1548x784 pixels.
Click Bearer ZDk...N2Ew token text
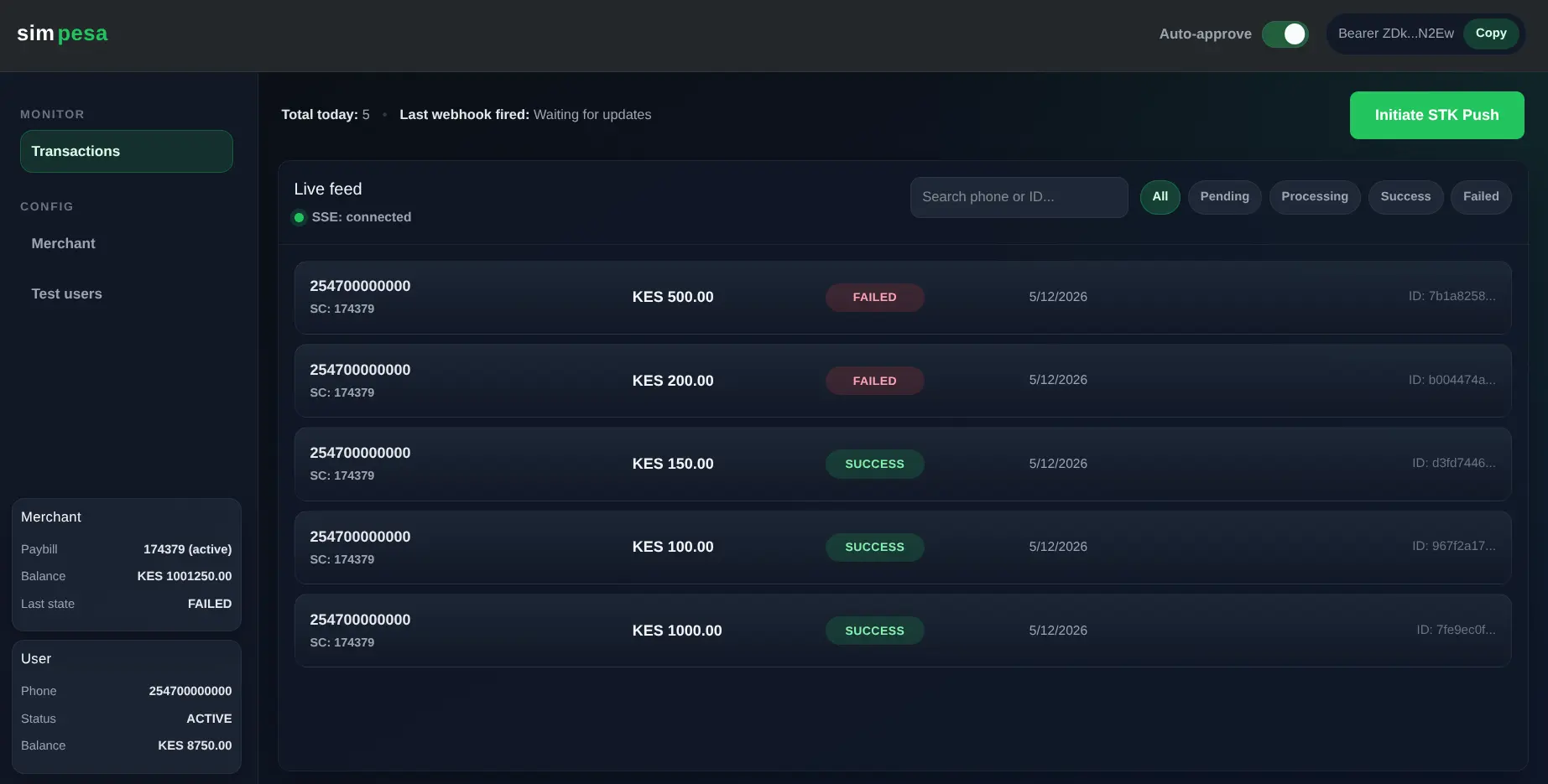coord(1395,34)
